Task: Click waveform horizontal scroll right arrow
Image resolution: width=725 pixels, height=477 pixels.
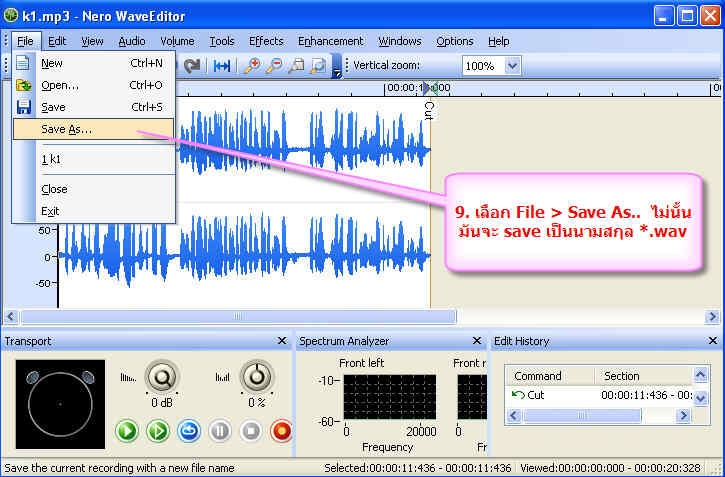Action: point(713,317)
